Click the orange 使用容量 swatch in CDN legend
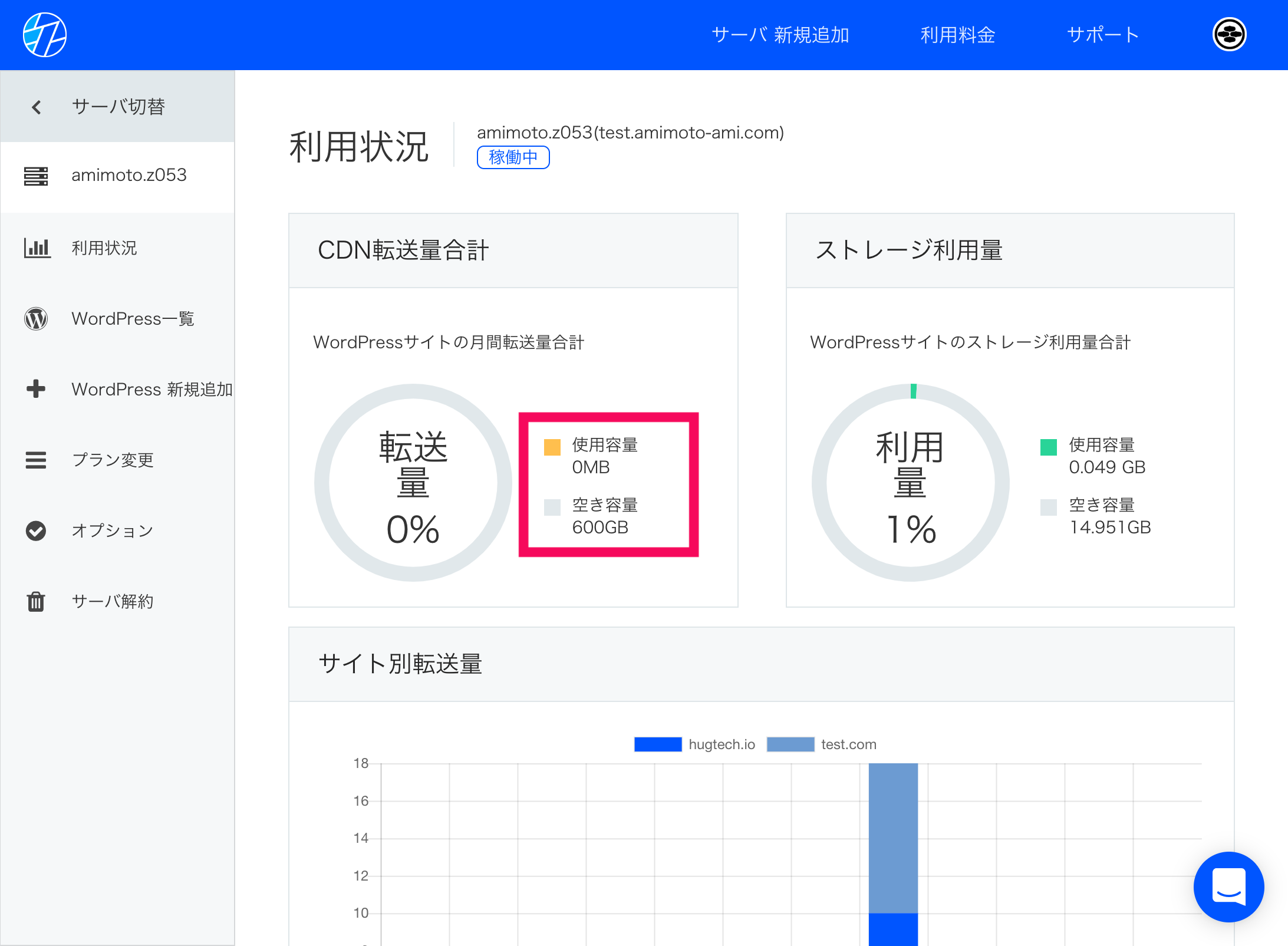The width and height of the screenshot is (1288, 946). tap(552, 447)
